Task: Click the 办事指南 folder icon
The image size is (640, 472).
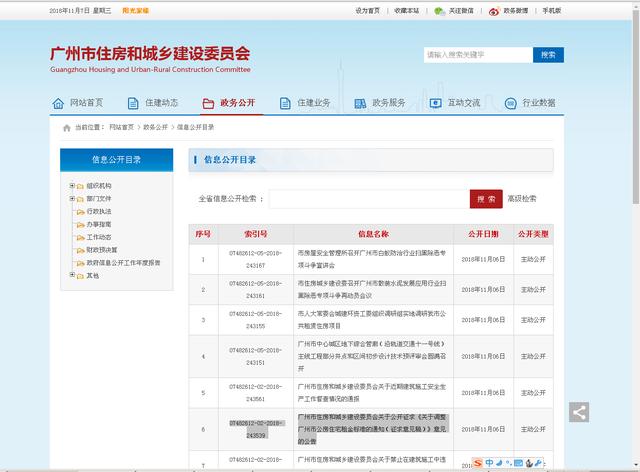Action: [80, 225]
